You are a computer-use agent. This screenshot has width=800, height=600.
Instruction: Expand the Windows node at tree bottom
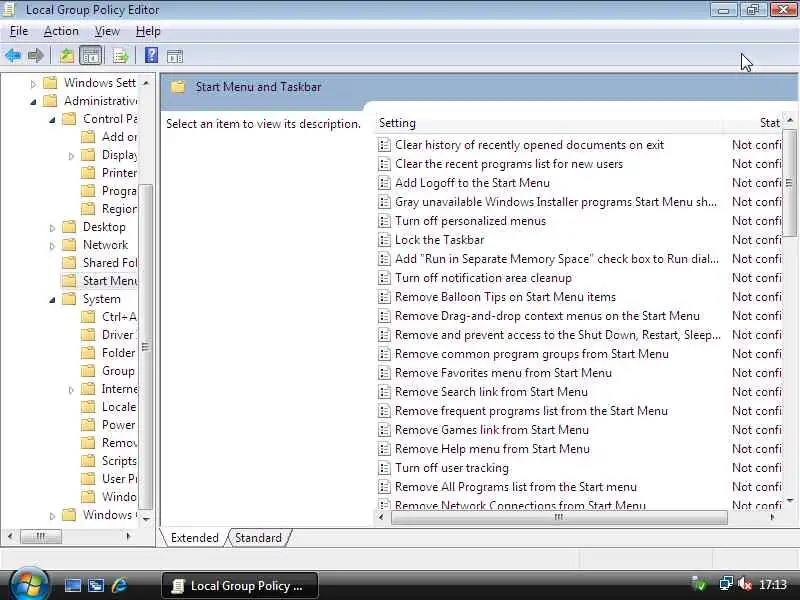point(53,516)
